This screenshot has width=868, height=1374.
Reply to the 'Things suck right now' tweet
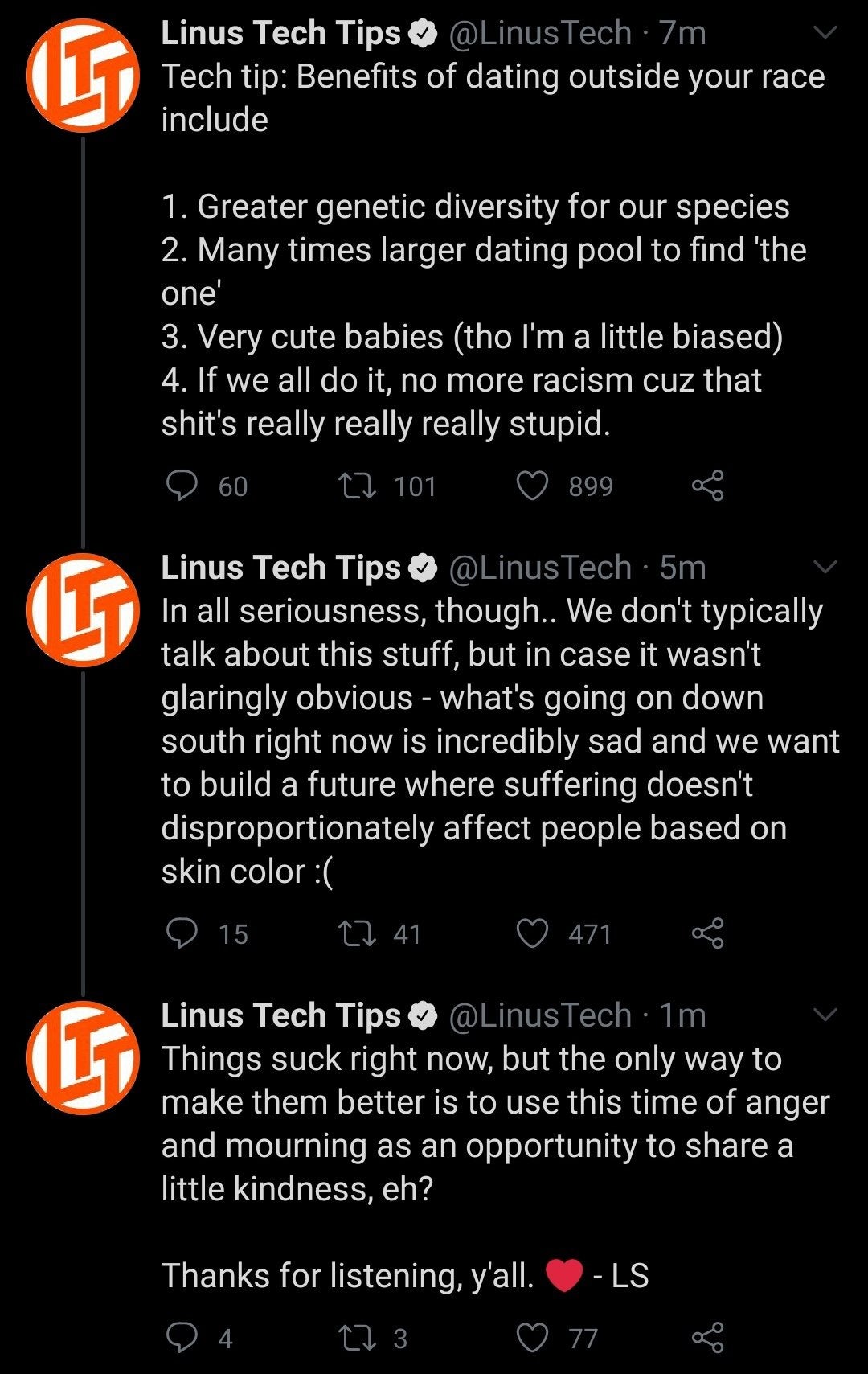[x=182, y=1338]
